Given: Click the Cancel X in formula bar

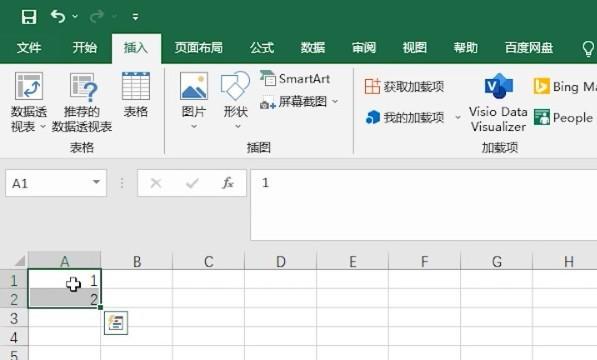Looking at the screenshot, I should [156, 183].
